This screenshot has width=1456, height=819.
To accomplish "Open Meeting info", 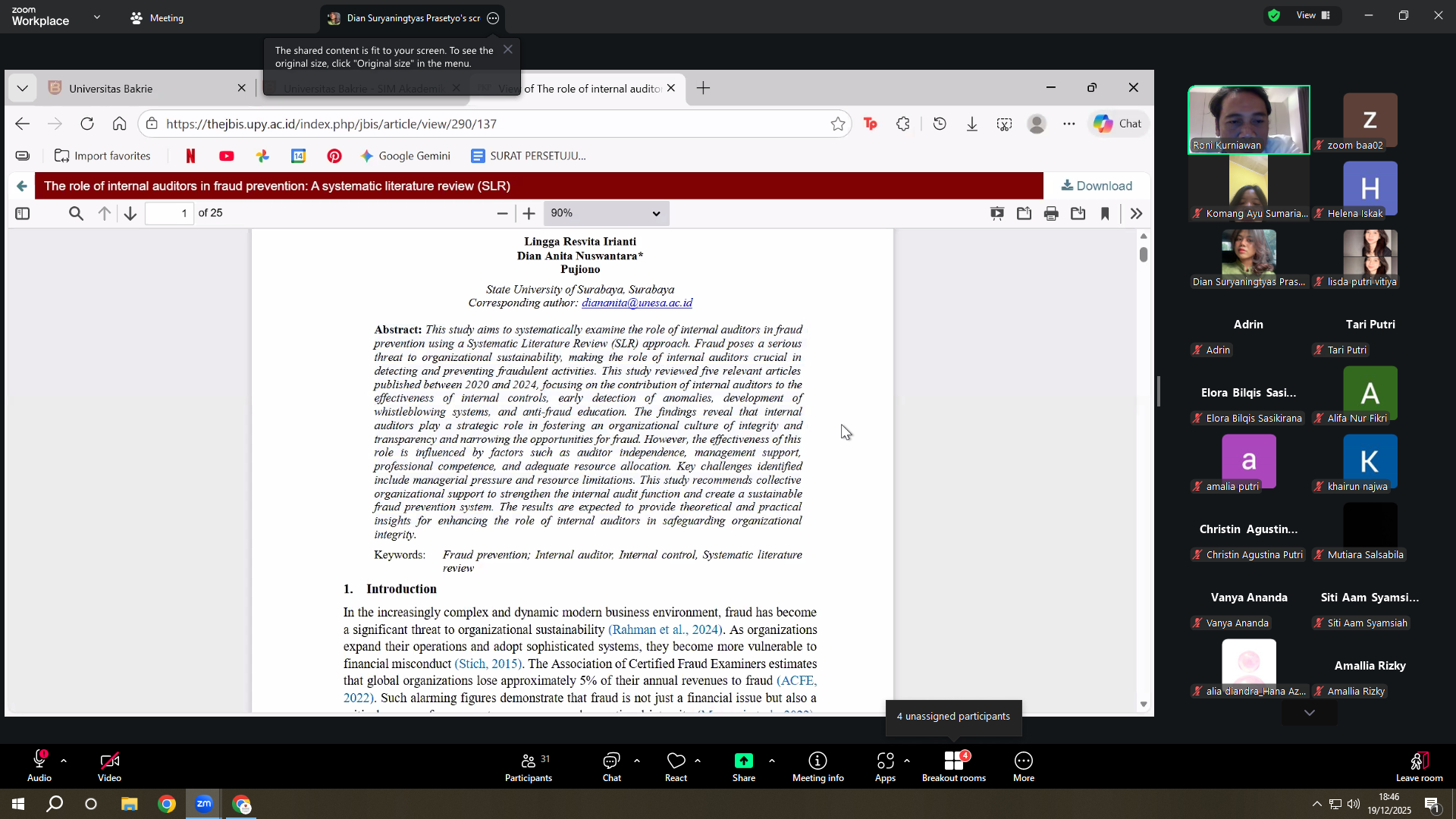I will [817, 766].
